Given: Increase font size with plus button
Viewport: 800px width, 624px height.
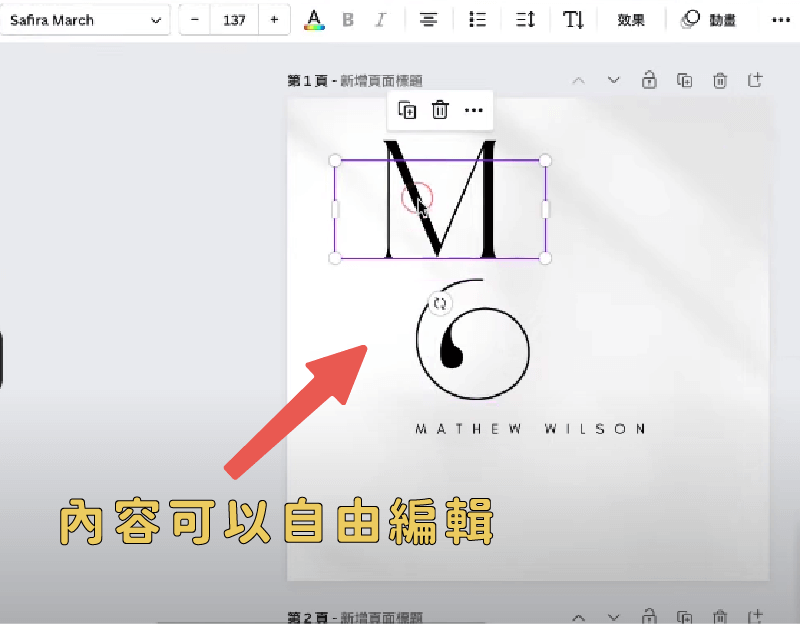Looking at the screenshot, I should 274,20.
